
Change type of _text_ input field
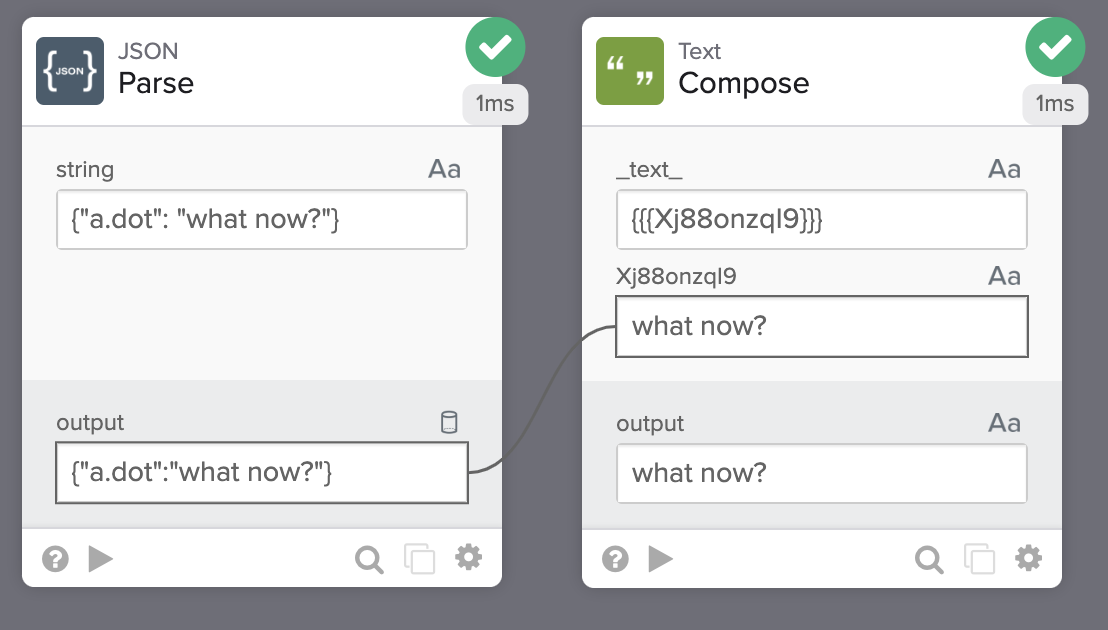click(1004, 169)
